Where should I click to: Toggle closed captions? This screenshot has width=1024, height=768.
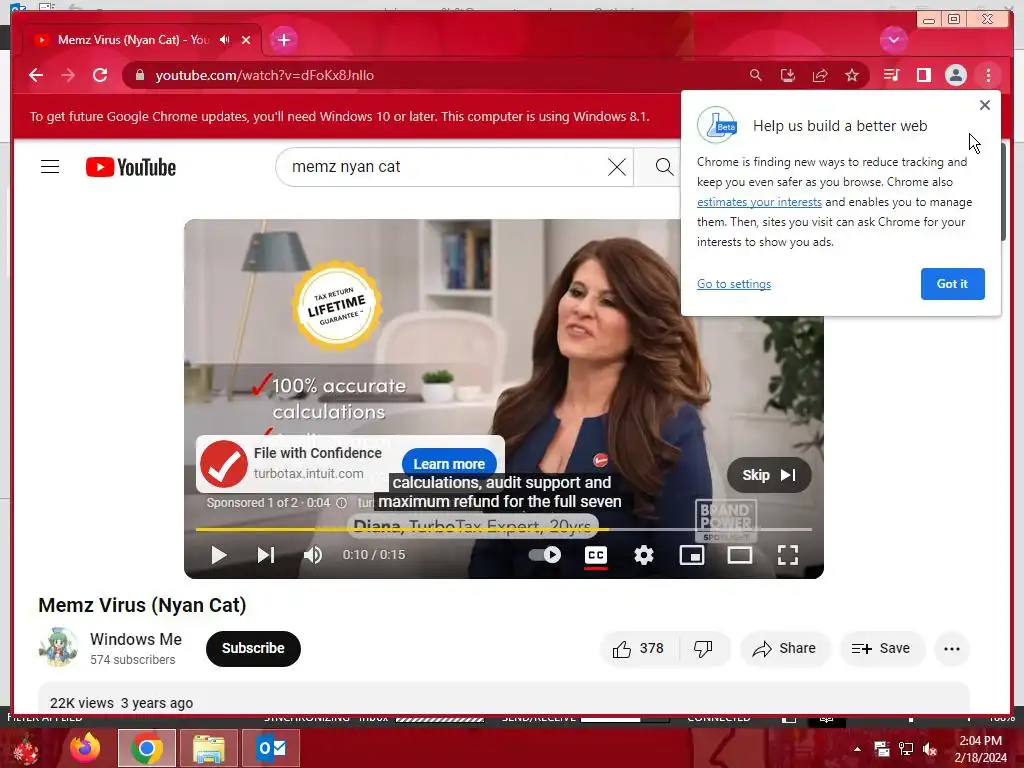tap(596, 555)
